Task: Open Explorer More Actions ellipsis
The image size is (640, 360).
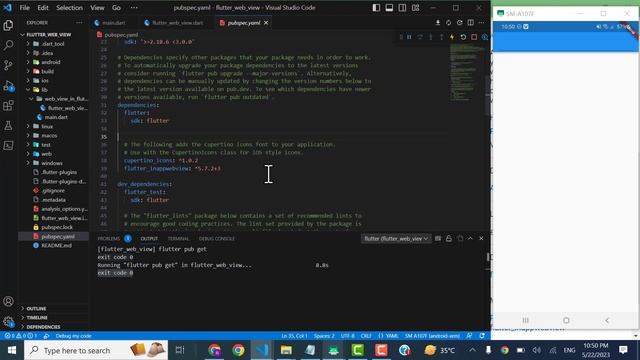Action: 79,23
